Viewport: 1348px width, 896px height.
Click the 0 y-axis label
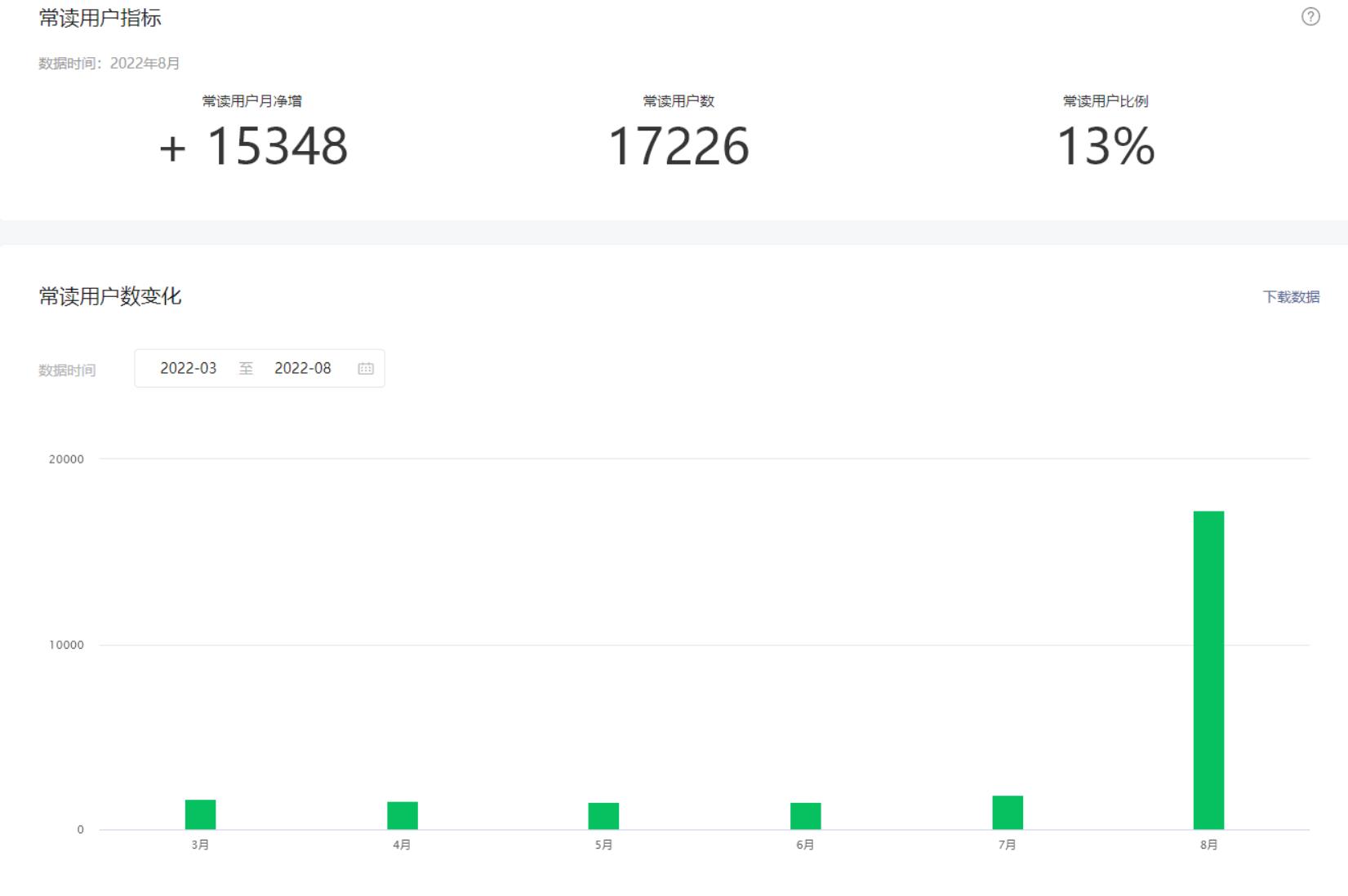(80, 830)
